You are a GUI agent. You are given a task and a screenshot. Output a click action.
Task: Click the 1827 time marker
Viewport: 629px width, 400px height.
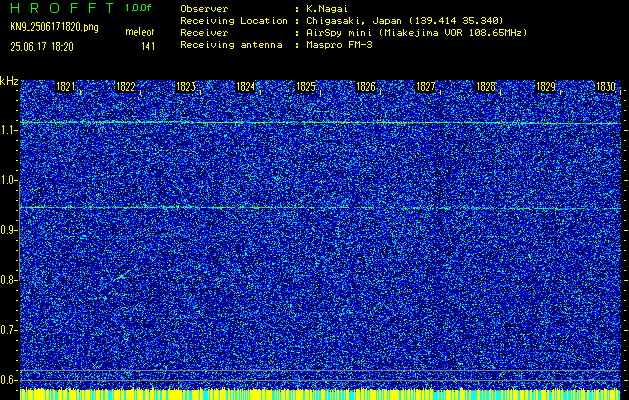point(426,87)
